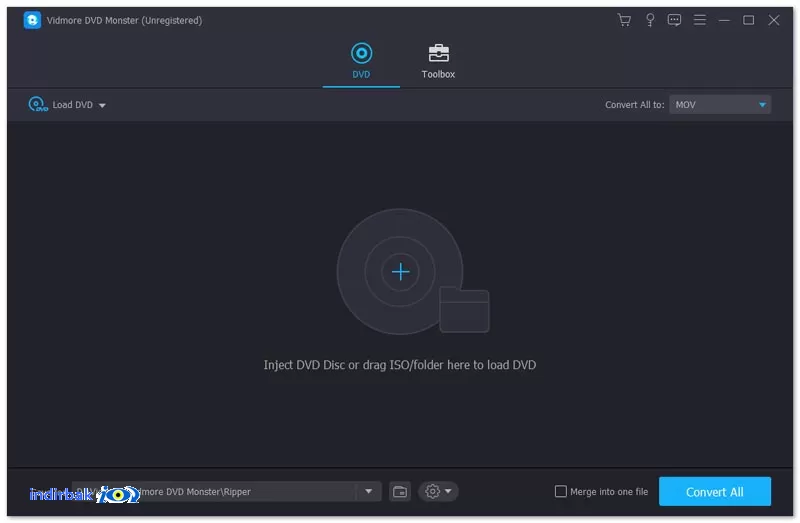Viewport: 800px width, 523px height.
Task: Open the Convert All to MOV dropdown
Action: tap(720, 105)
